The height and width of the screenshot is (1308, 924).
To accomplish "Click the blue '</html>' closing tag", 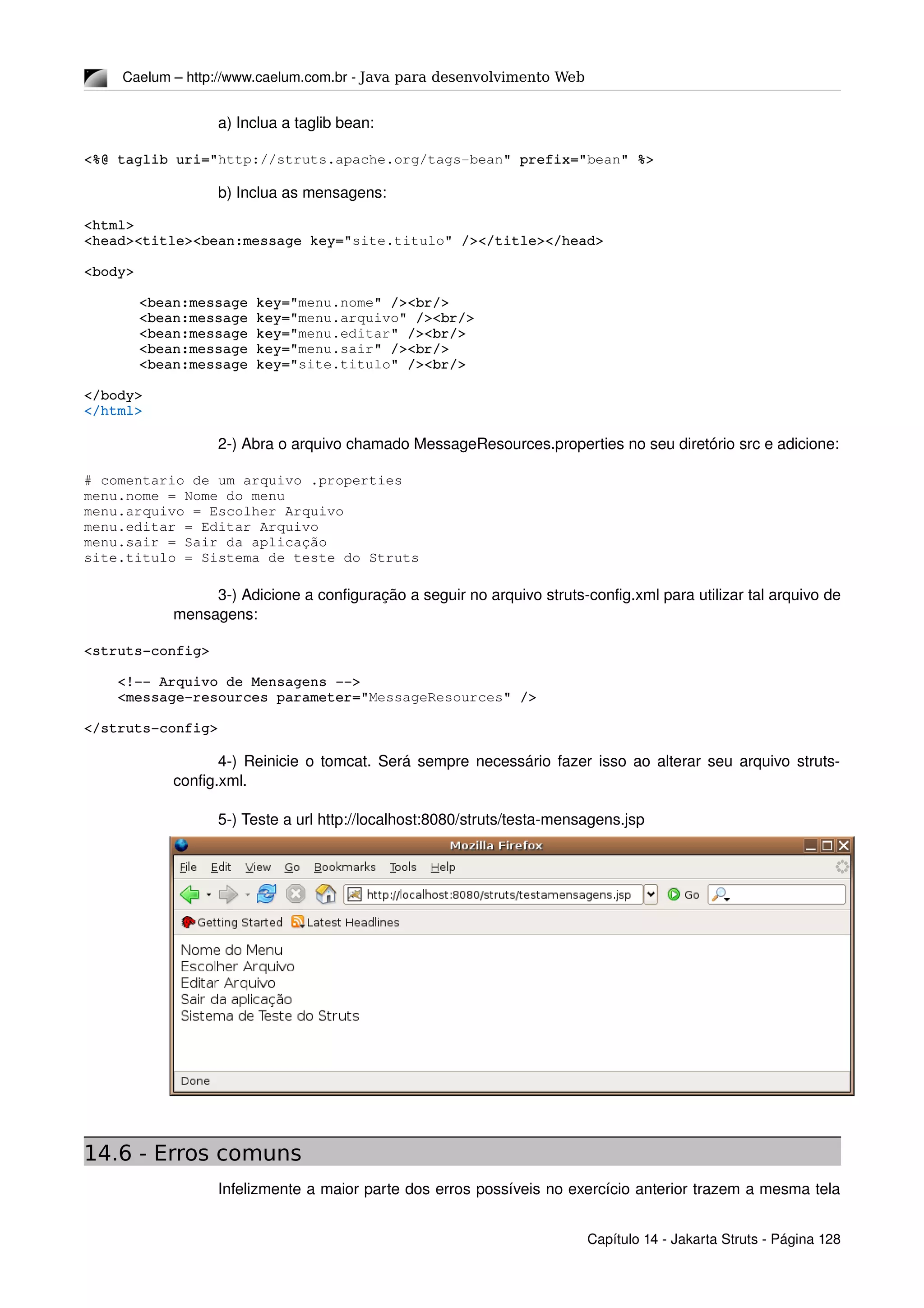I will [x=113, y=411].
